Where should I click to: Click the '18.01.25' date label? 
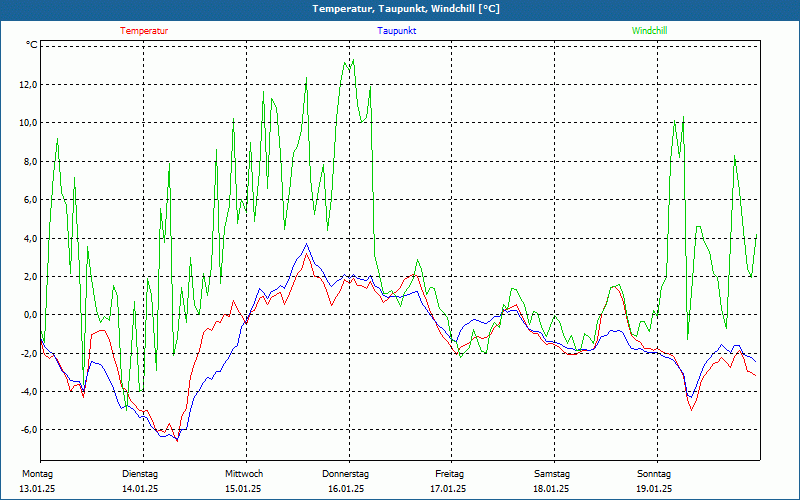pos(551,489)
